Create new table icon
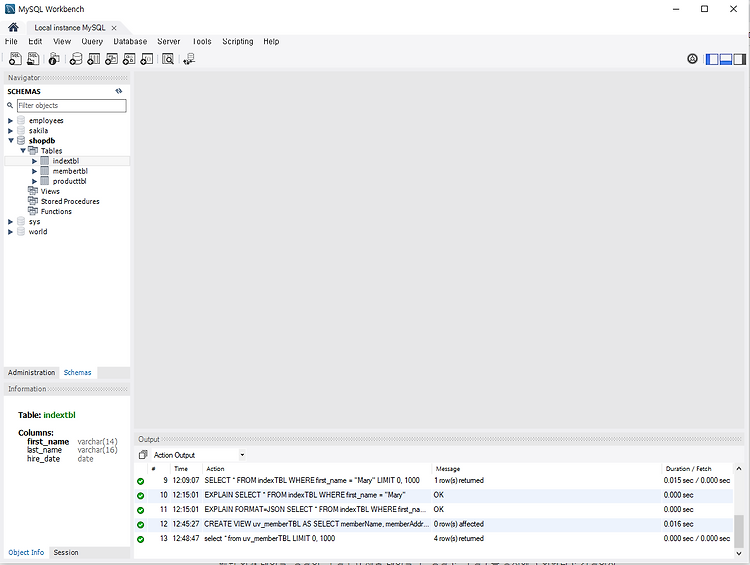 93,59
